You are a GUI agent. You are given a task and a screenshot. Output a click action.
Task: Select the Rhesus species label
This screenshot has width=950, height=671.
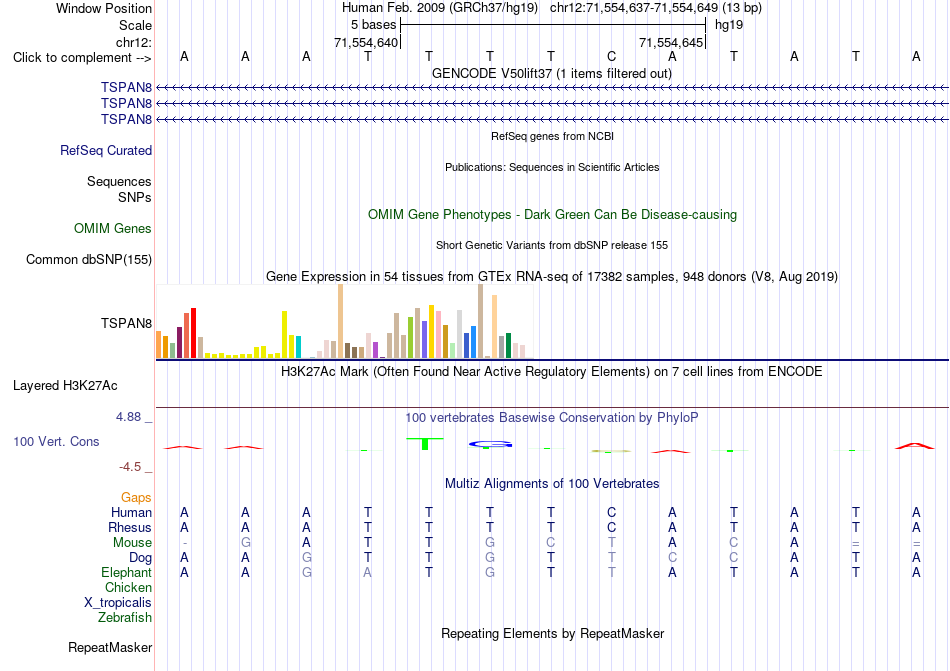130,527
